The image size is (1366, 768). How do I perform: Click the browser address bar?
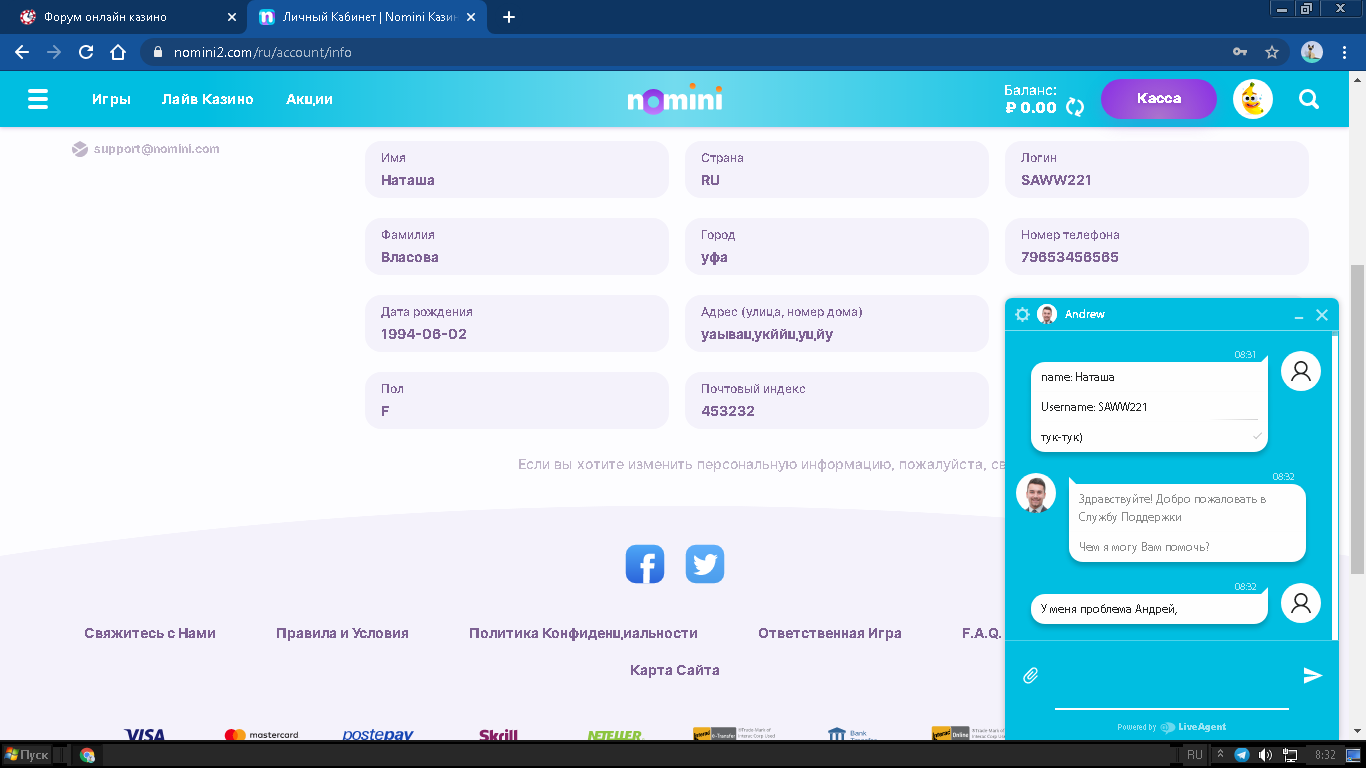coord(690,52)
